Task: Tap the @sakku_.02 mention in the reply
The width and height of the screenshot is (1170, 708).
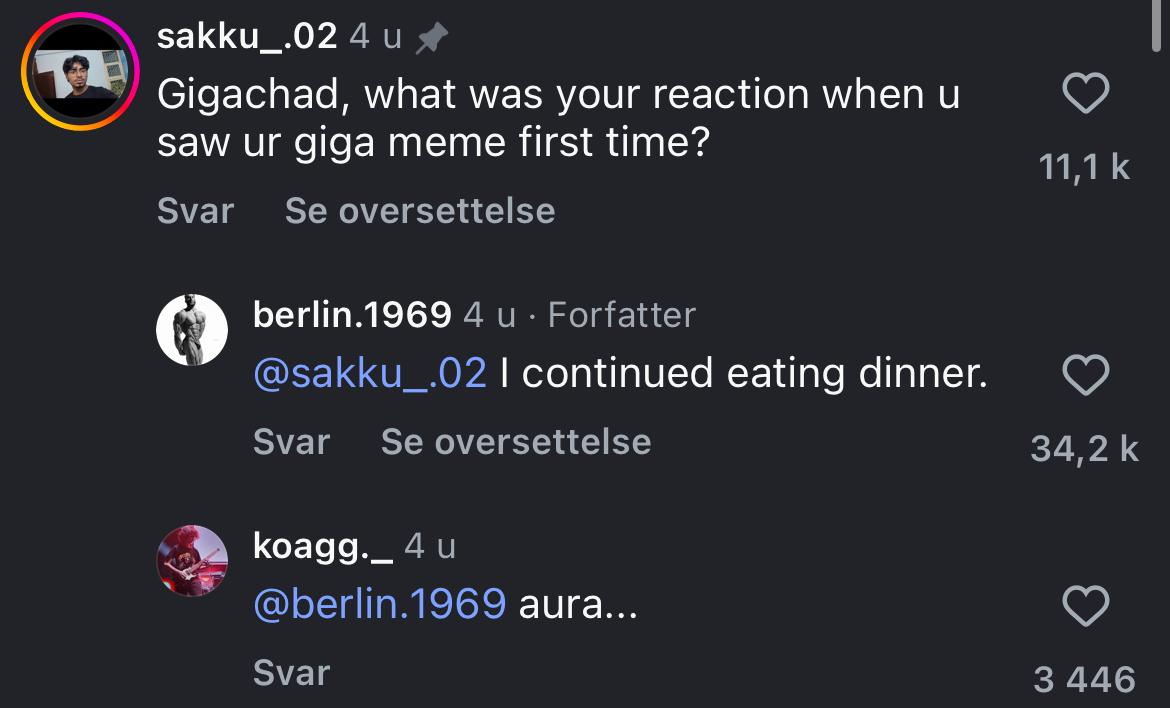Action: click(370, 374)
